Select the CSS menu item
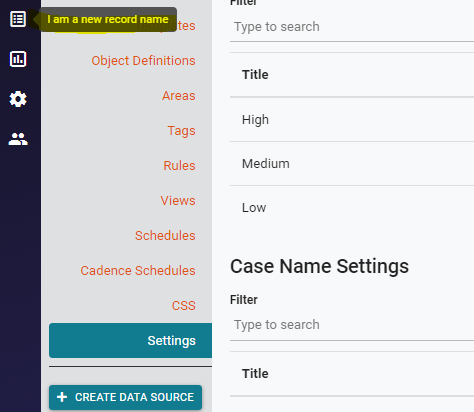474x412 pixels. pos(184,306)
